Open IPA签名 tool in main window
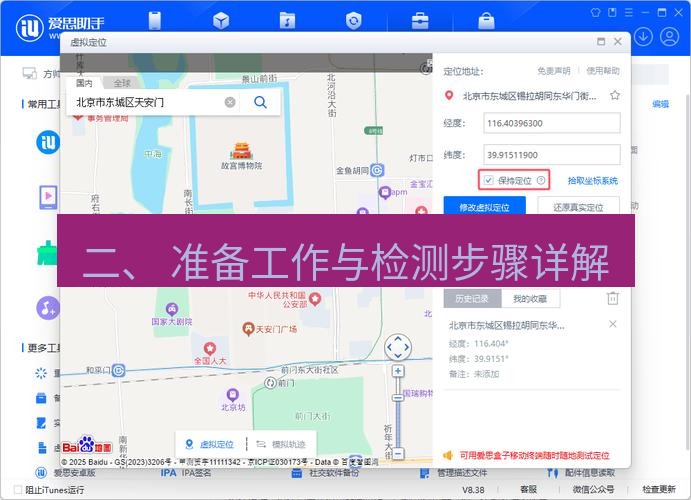 tap(186, 473)
